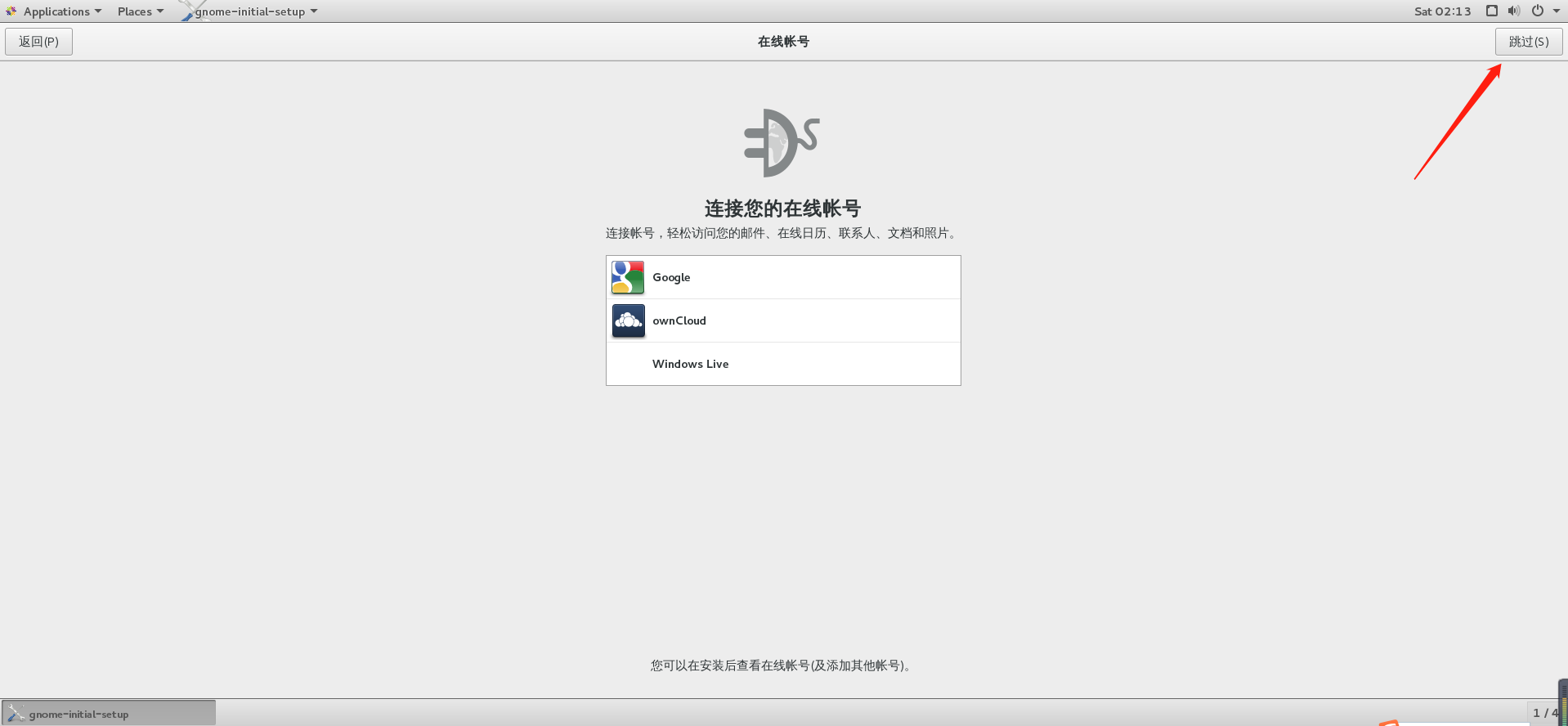Open the Places menu

pyautogui.click(x=141, y=11)
